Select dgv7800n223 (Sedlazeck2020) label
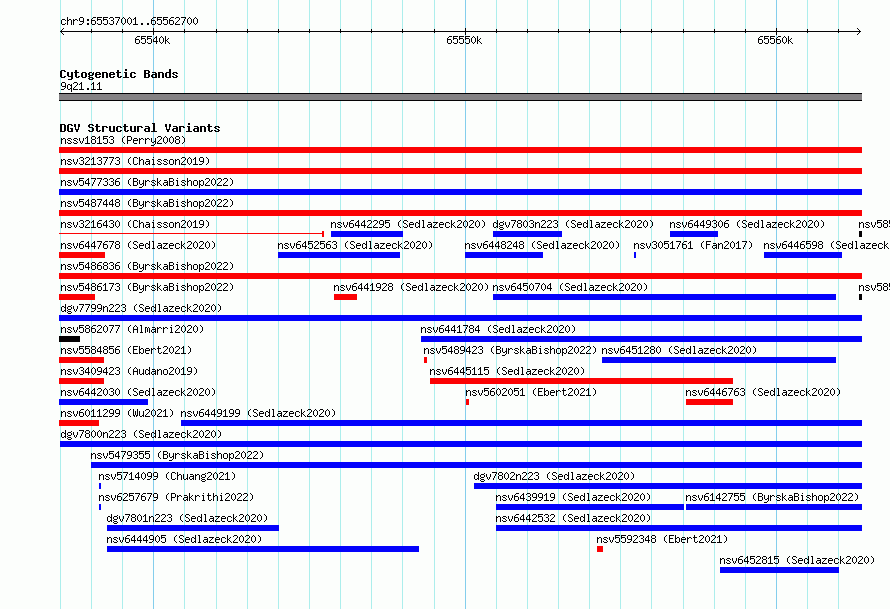Image resolution: width=890 pixels, height=609 pixels. (x=141, y=434)
